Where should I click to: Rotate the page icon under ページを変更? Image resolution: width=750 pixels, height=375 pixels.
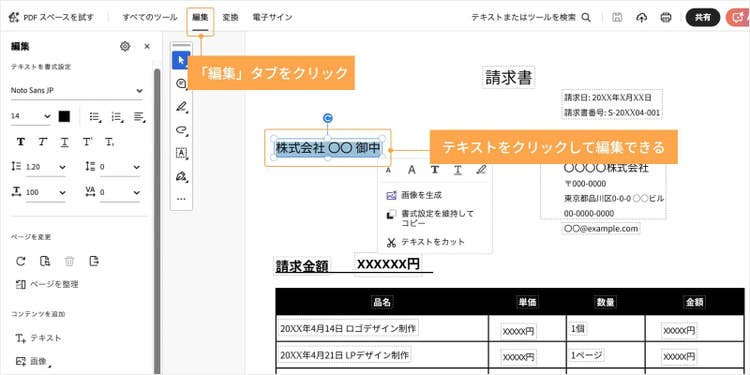21,261
